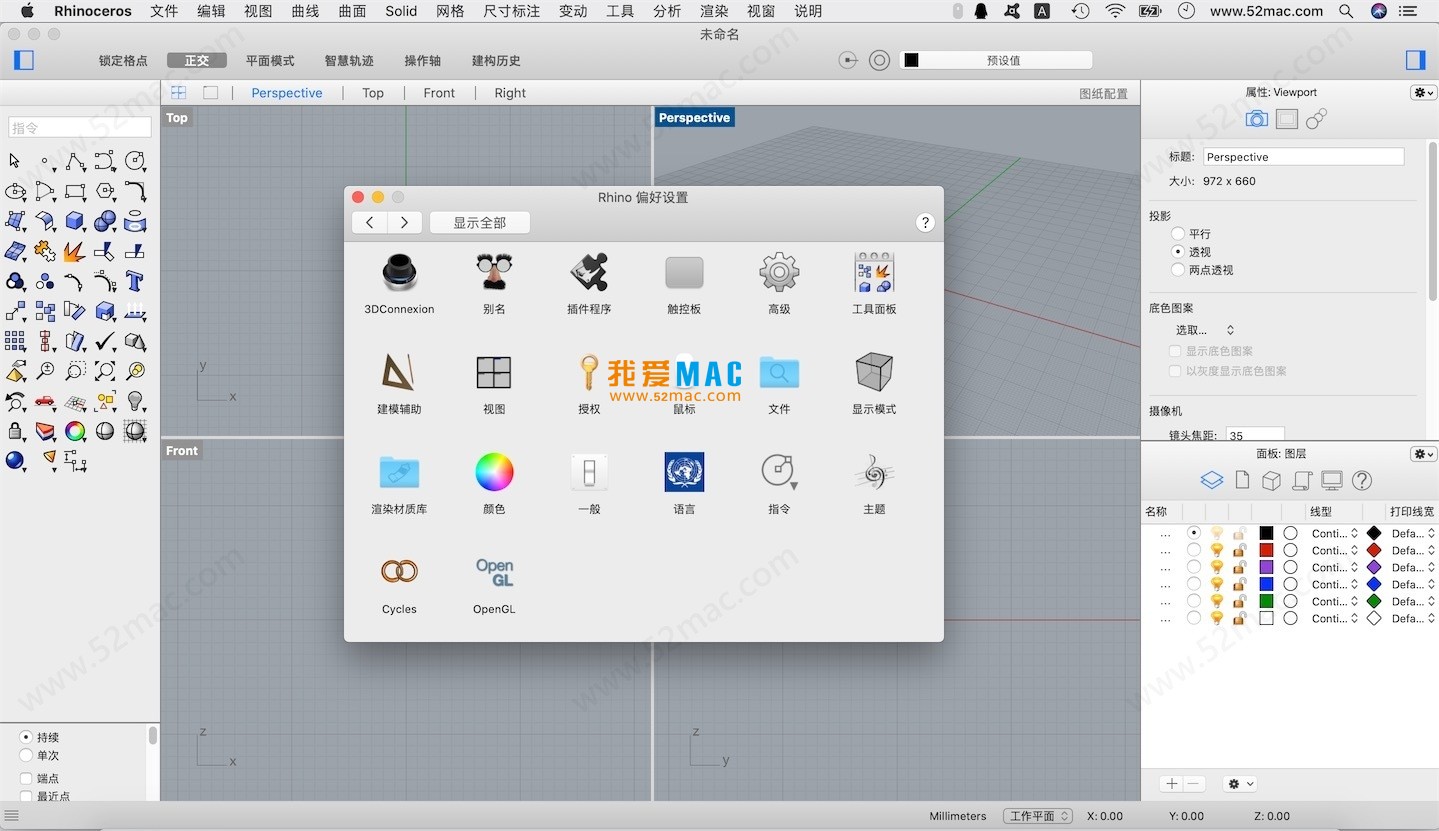Open the OpenGL preferences pane
1439x831 pixels.
tap(494, 583)
